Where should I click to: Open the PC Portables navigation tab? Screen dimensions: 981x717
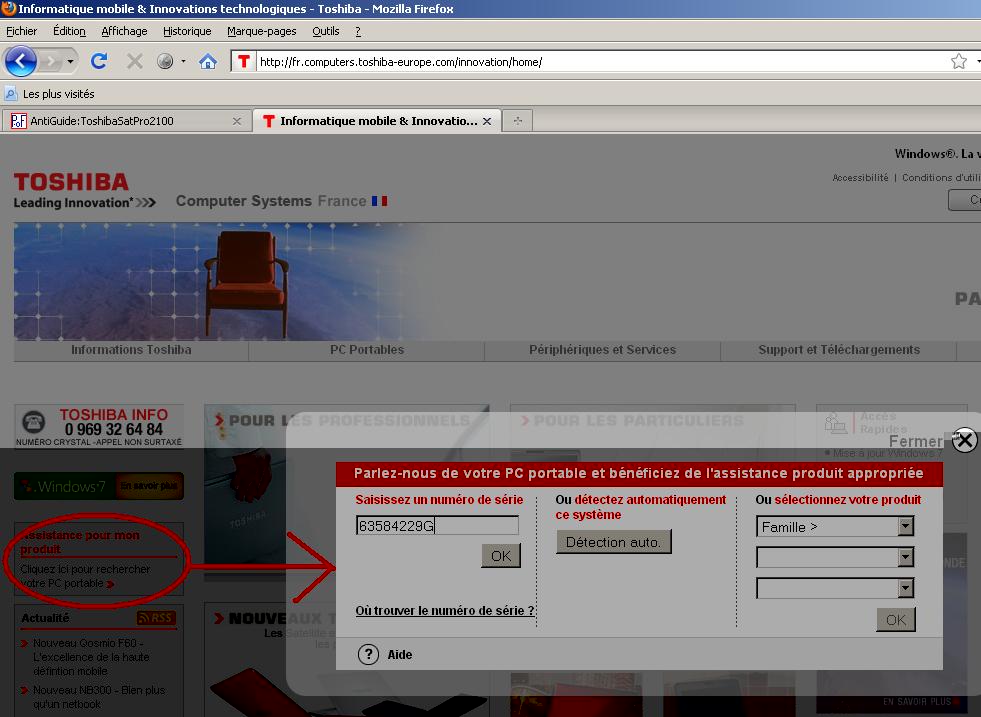click(367, 350)
